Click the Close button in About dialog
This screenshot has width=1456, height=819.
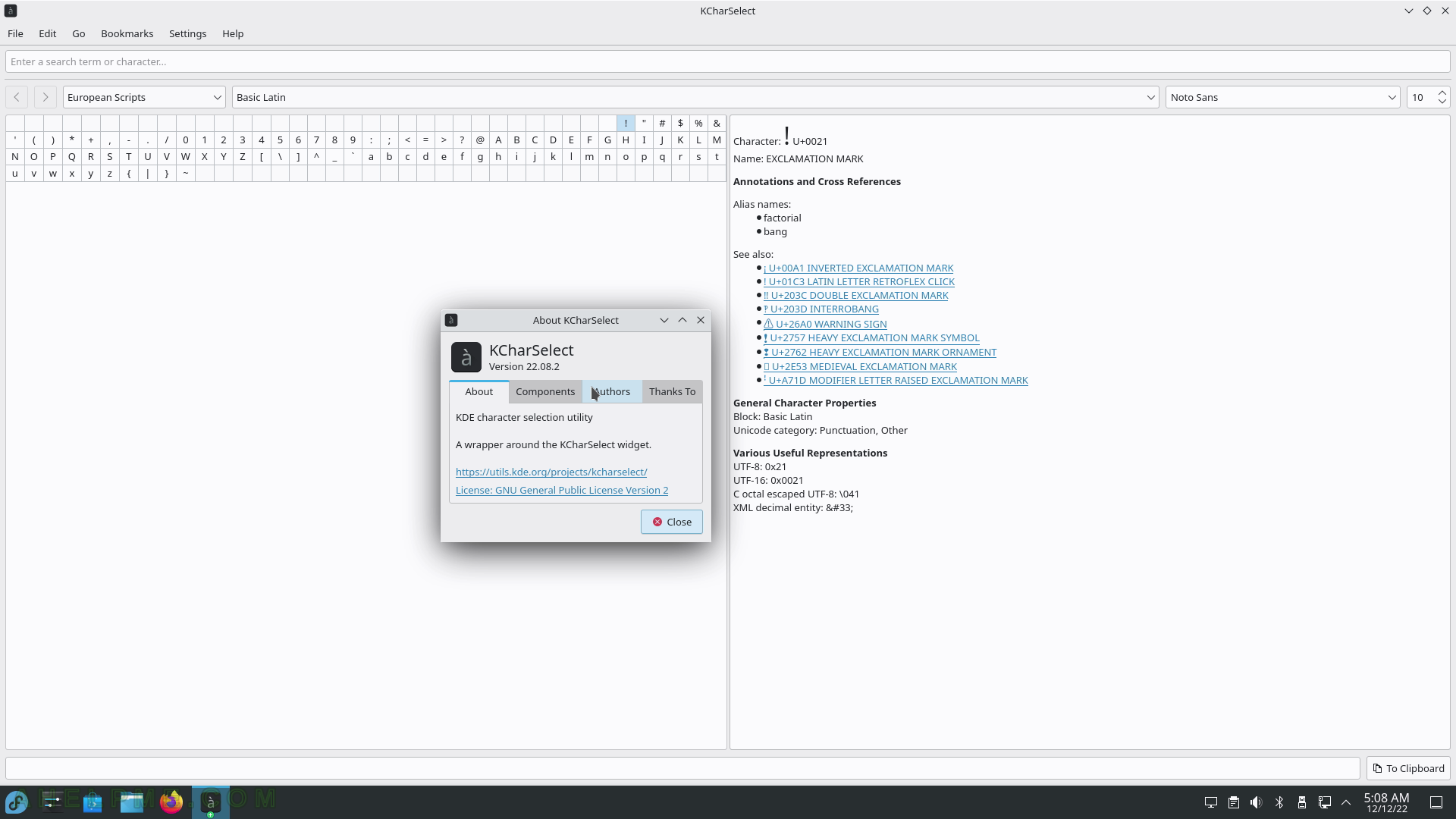pyautogui.click(x=671, y=522)
